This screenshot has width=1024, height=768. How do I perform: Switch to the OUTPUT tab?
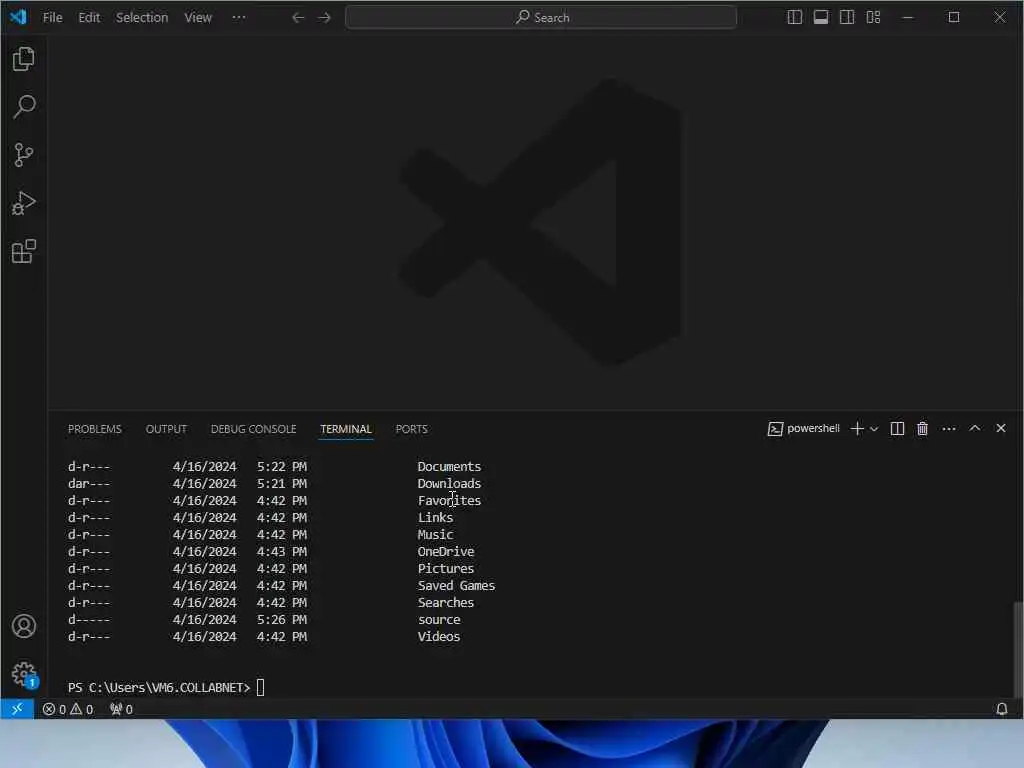166,429
